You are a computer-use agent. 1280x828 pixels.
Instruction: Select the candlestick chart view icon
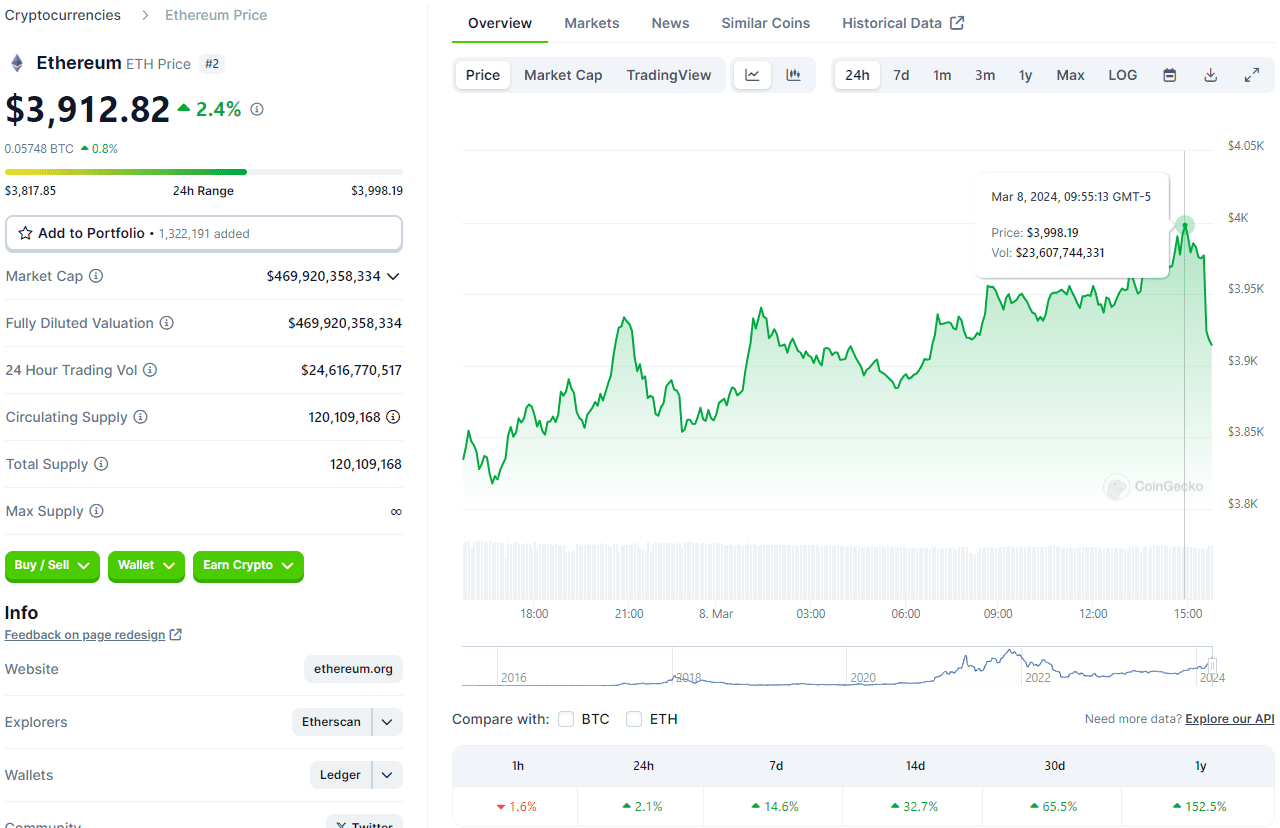[x=794, y=75]
